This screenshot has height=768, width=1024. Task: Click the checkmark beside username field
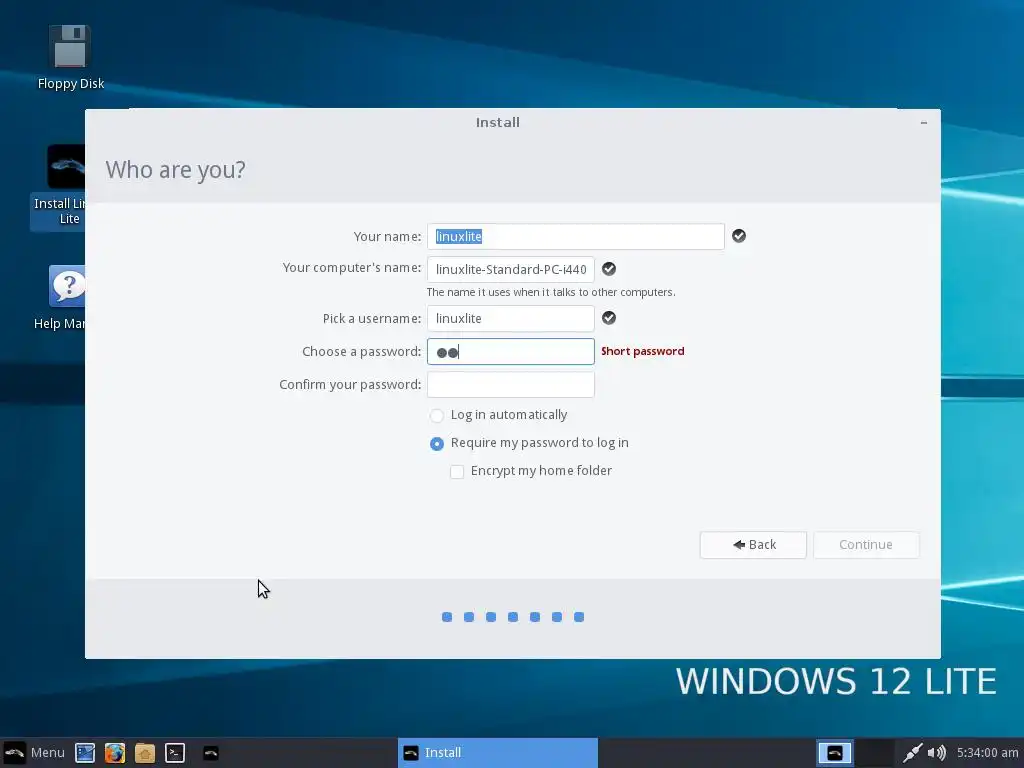(x=609, y=317)
